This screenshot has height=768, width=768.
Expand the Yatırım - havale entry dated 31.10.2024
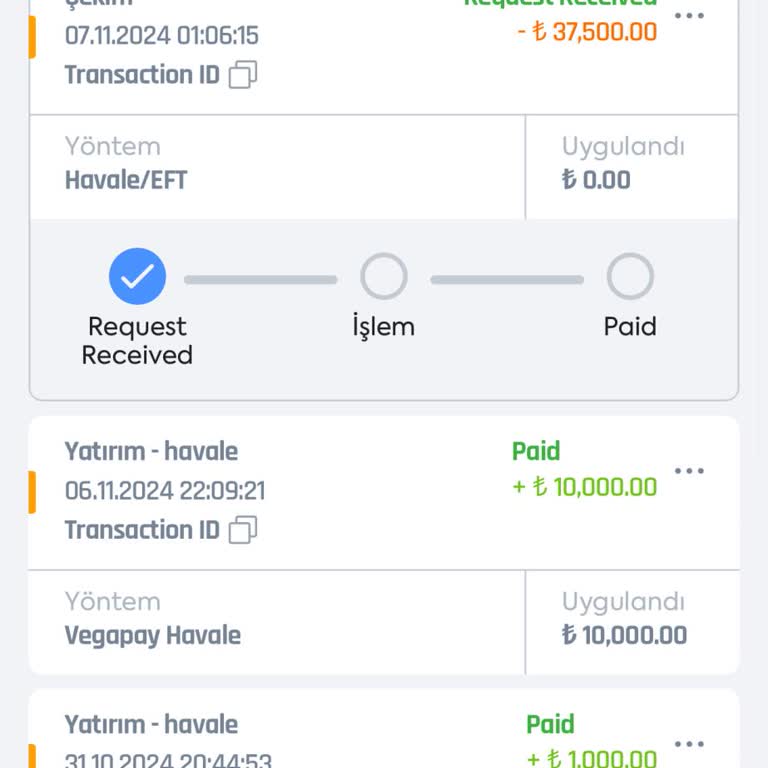click(151, 725)
